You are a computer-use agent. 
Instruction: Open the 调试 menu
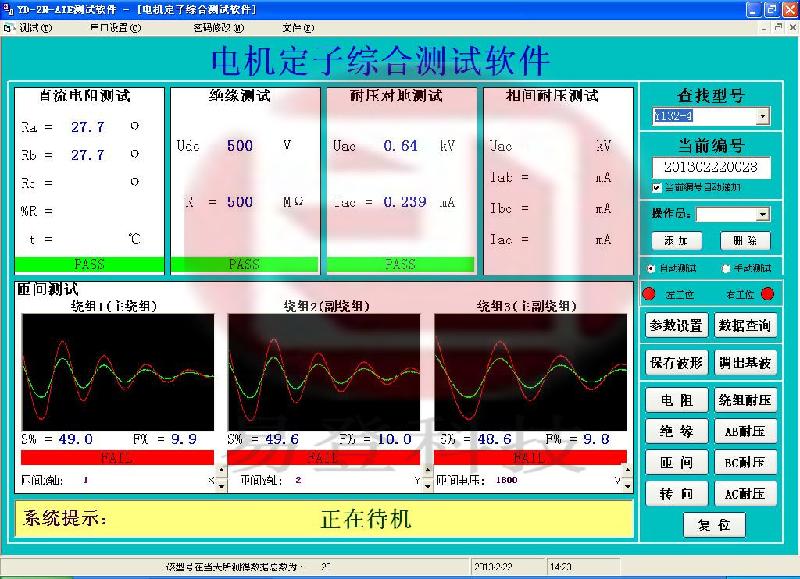[30, 28]
